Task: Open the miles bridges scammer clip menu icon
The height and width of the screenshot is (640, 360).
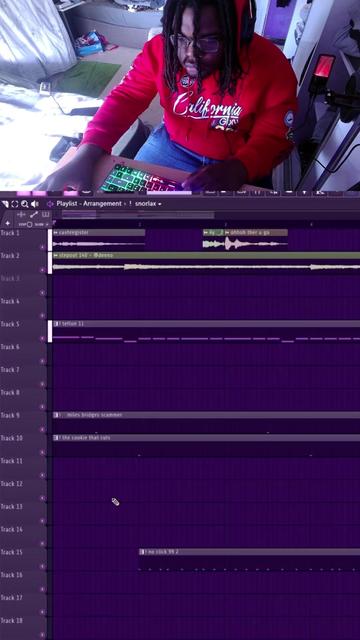Action: tap(56, 415)
